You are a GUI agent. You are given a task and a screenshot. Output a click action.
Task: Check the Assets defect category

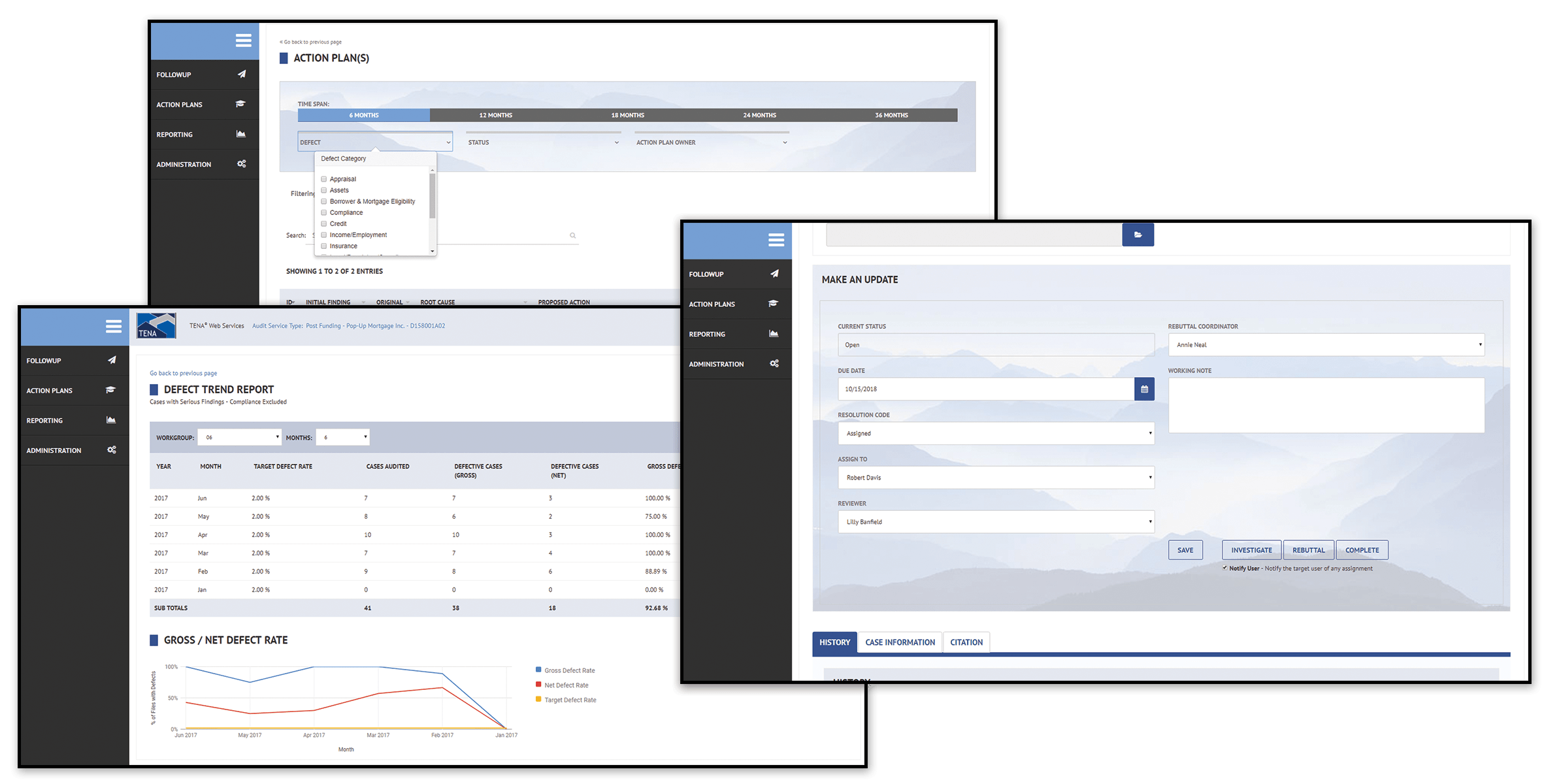coord(323,190)
